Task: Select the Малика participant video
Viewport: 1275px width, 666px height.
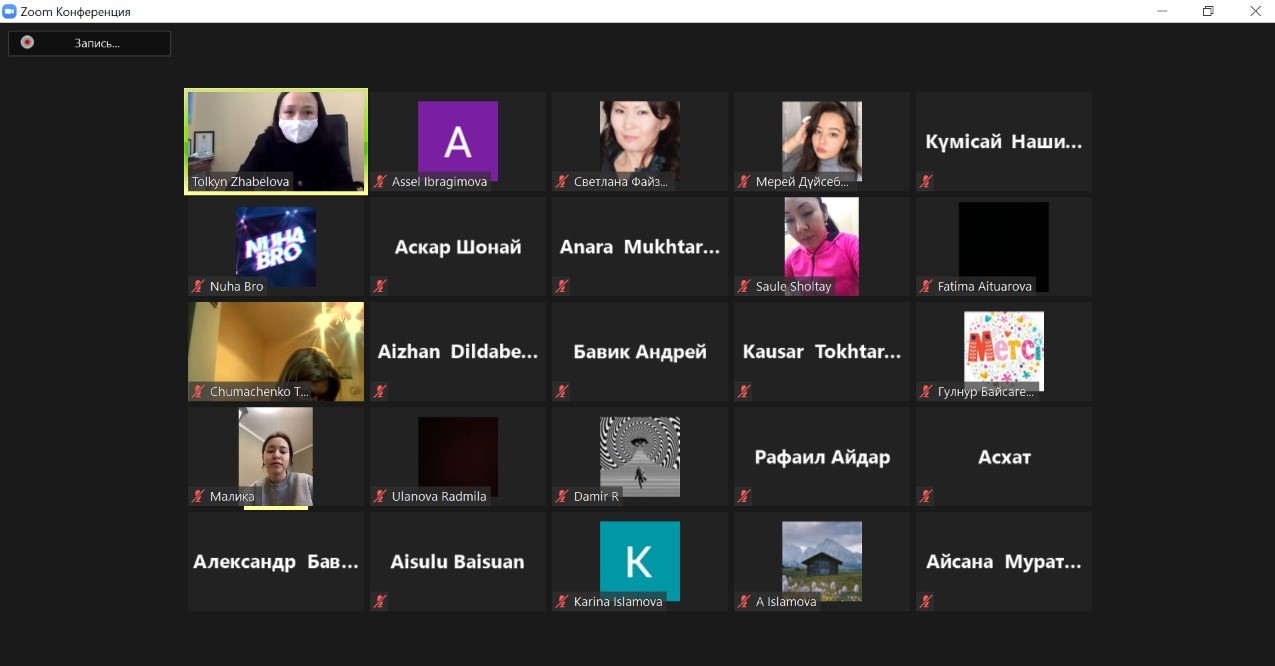Action: click(x=276, y=456)
